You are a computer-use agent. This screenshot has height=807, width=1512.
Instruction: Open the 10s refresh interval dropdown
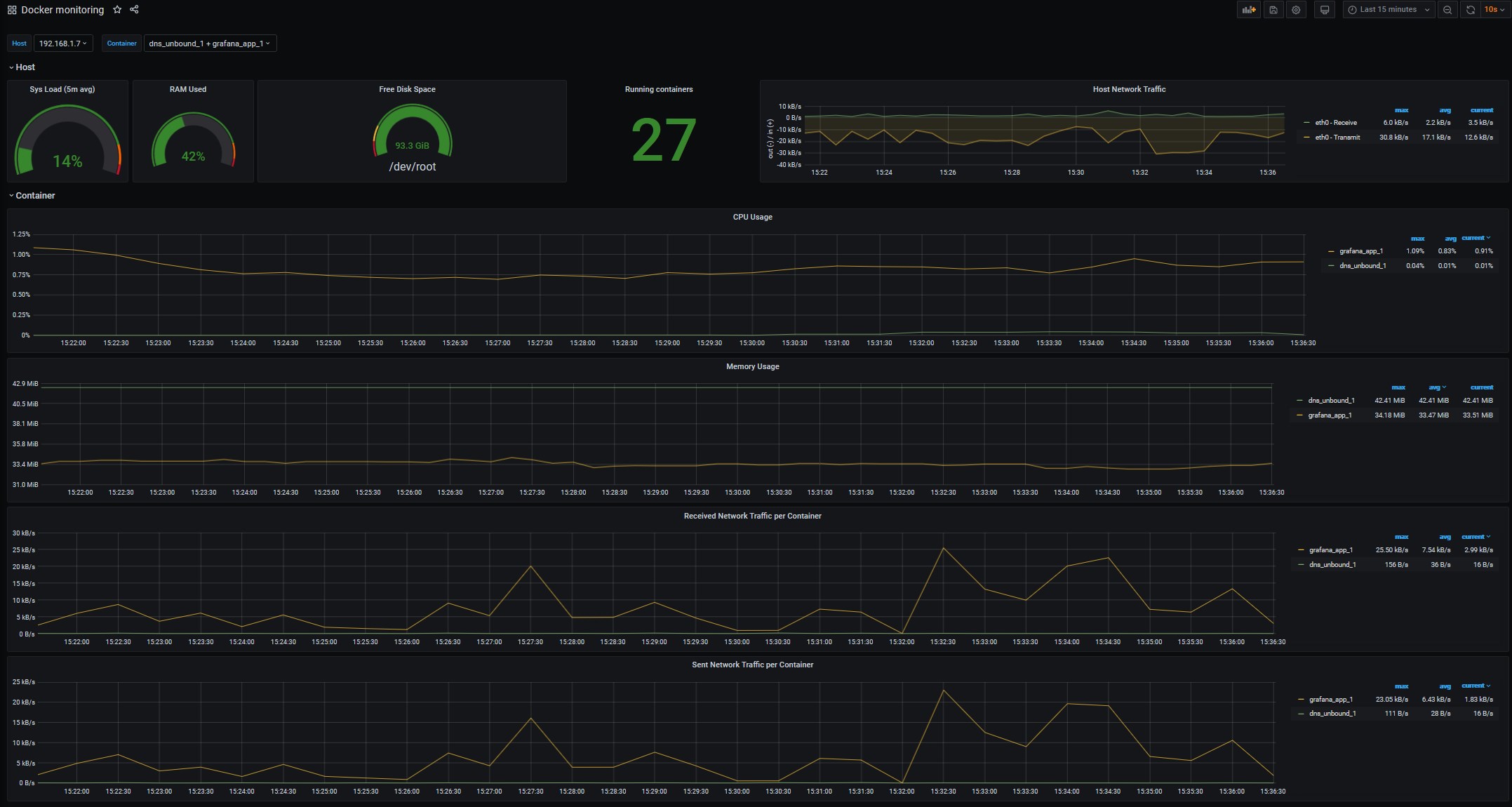pyautogui.click(x=1494, y=10)
